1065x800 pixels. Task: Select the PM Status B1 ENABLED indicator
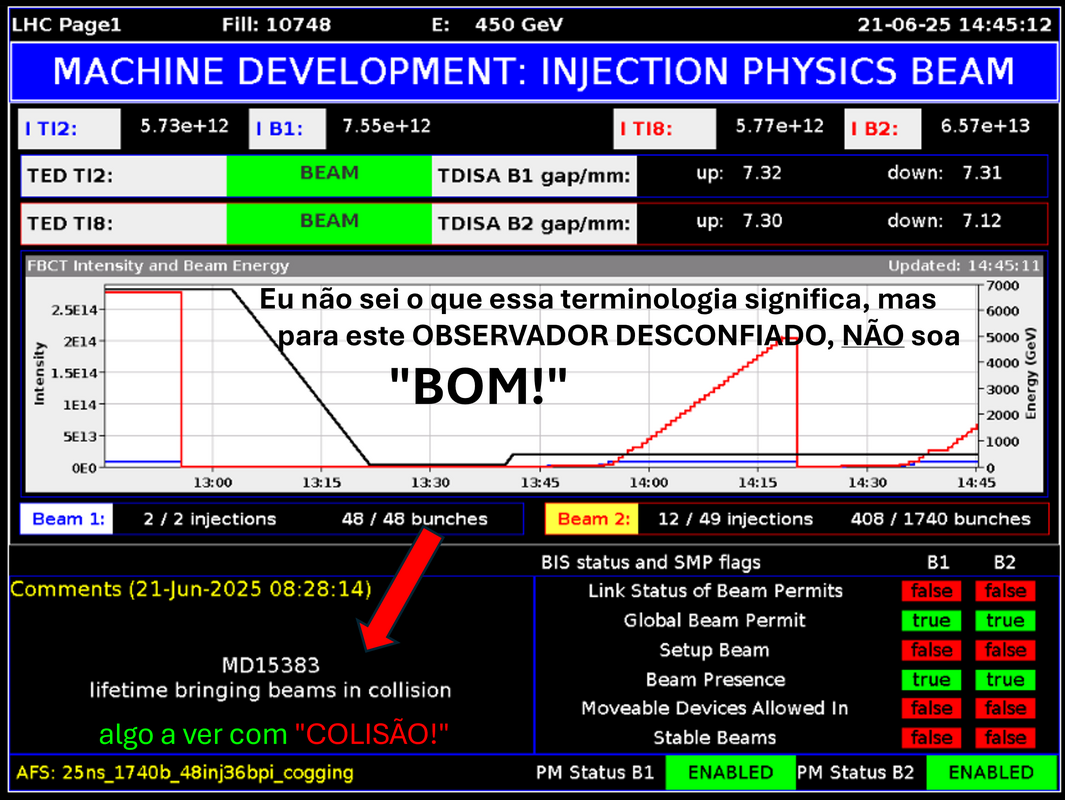click(729, 773)
